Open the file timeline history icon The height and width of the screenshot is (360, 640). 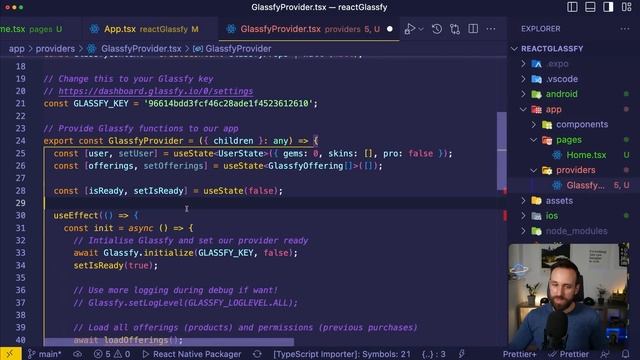[437, 29]
